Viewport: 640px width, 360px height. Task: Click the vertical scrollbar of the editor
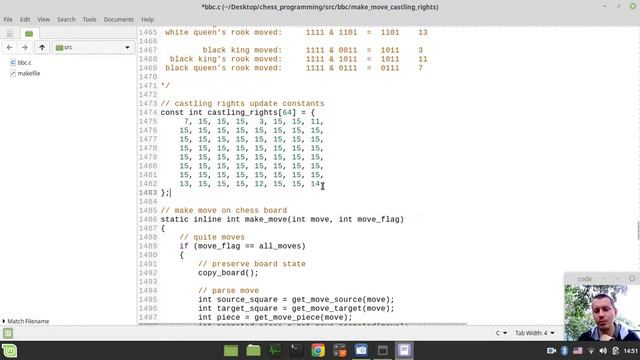point(638,231)
